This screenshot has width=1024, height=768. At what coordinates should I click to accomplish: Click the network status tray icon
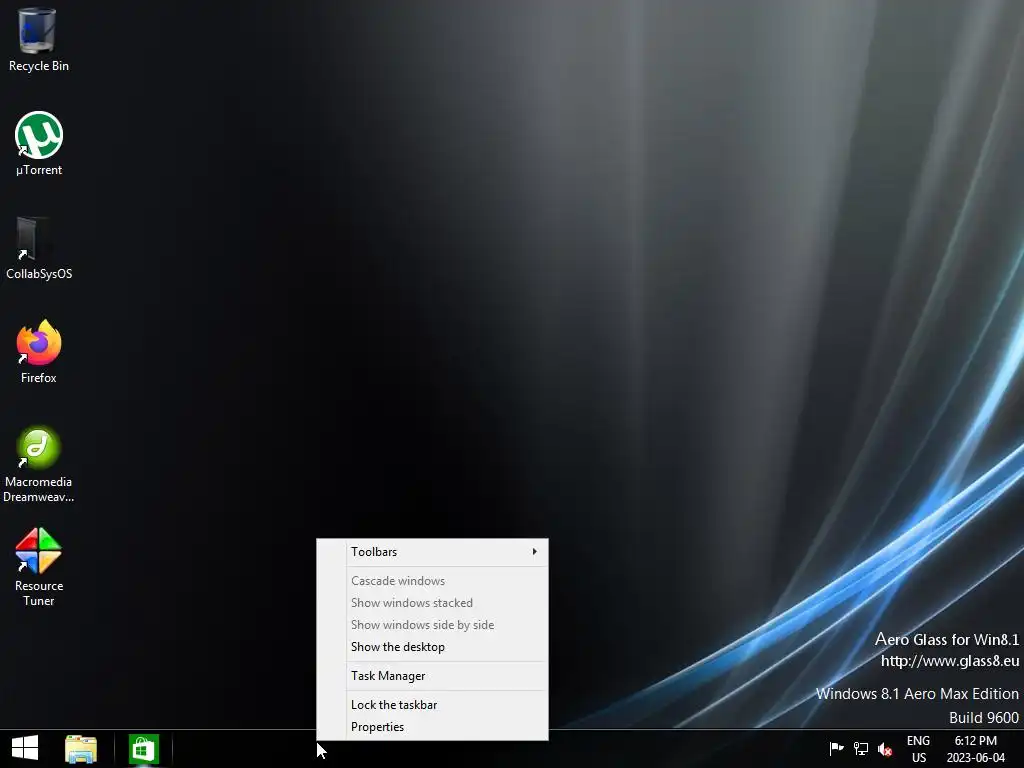(x=861, y=748)
